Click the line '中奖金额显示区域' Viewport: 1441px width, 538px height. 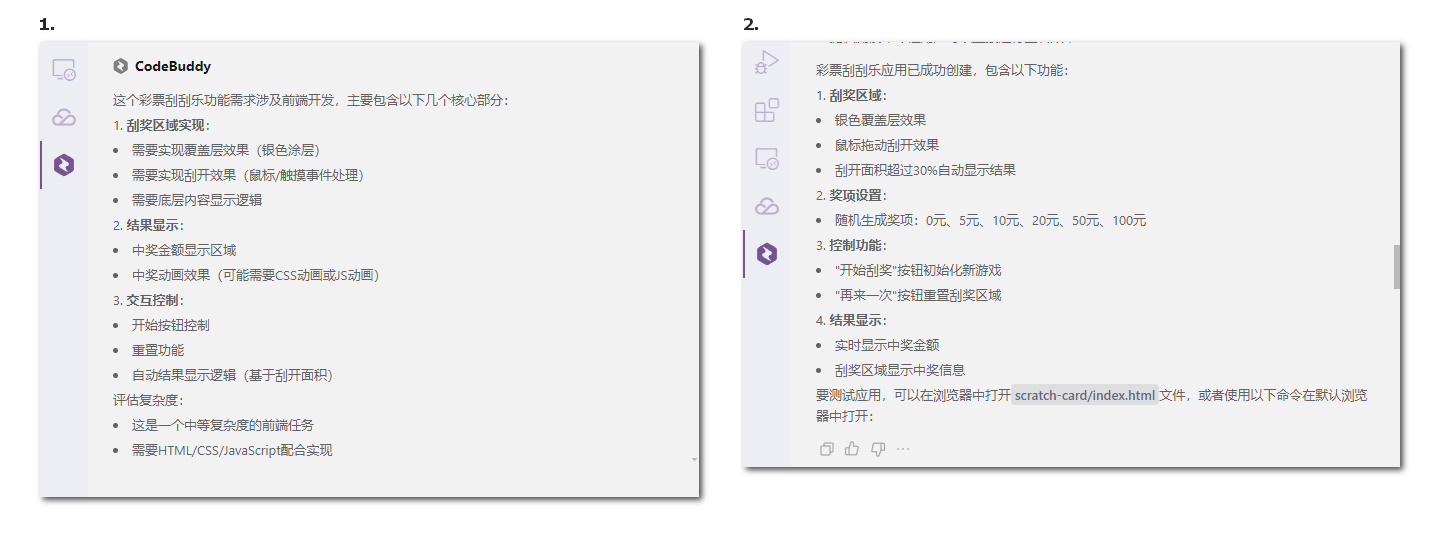pyautogui.click(x=184, y=250)
